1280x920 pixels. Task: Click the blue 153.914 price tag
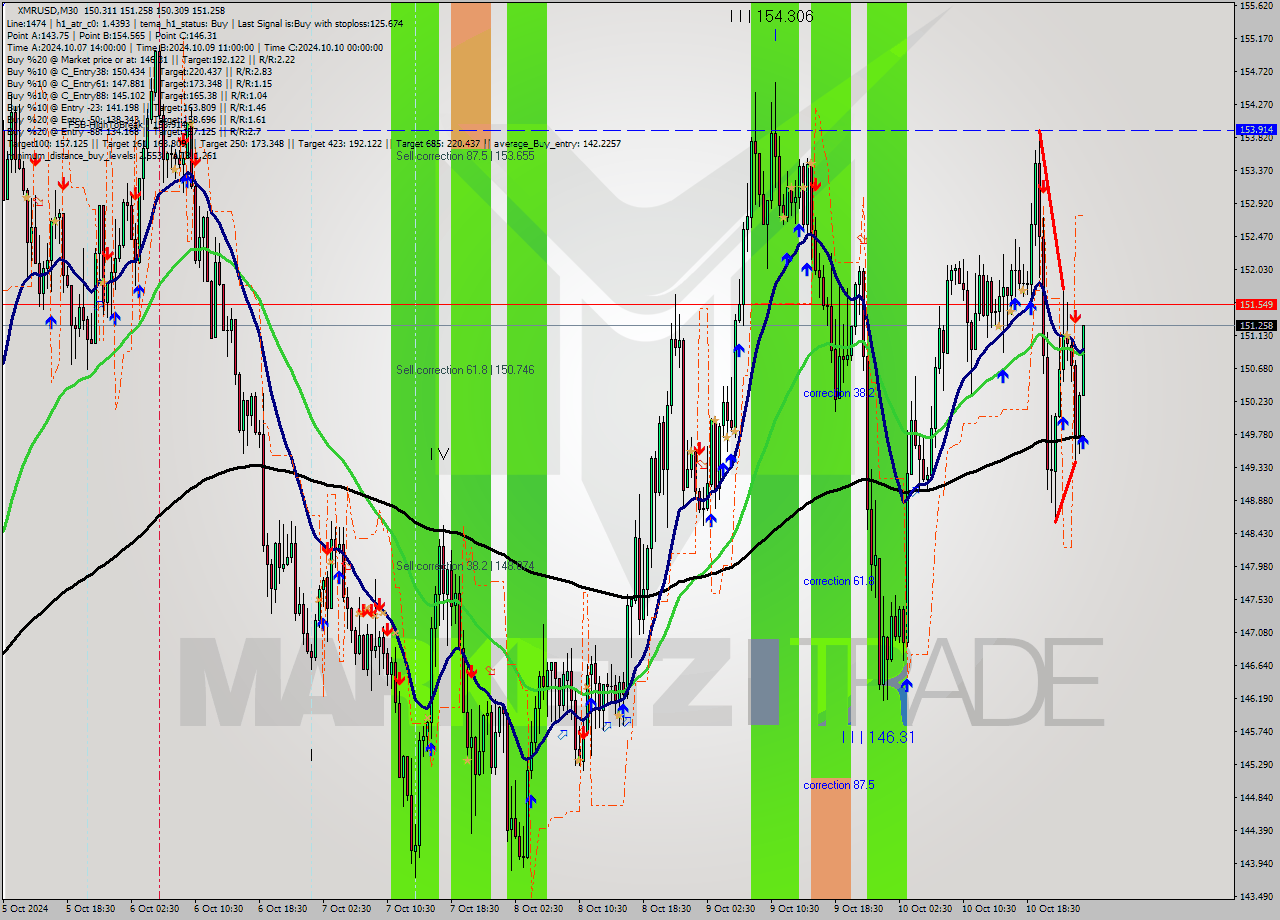click(x=1256, y=130)
